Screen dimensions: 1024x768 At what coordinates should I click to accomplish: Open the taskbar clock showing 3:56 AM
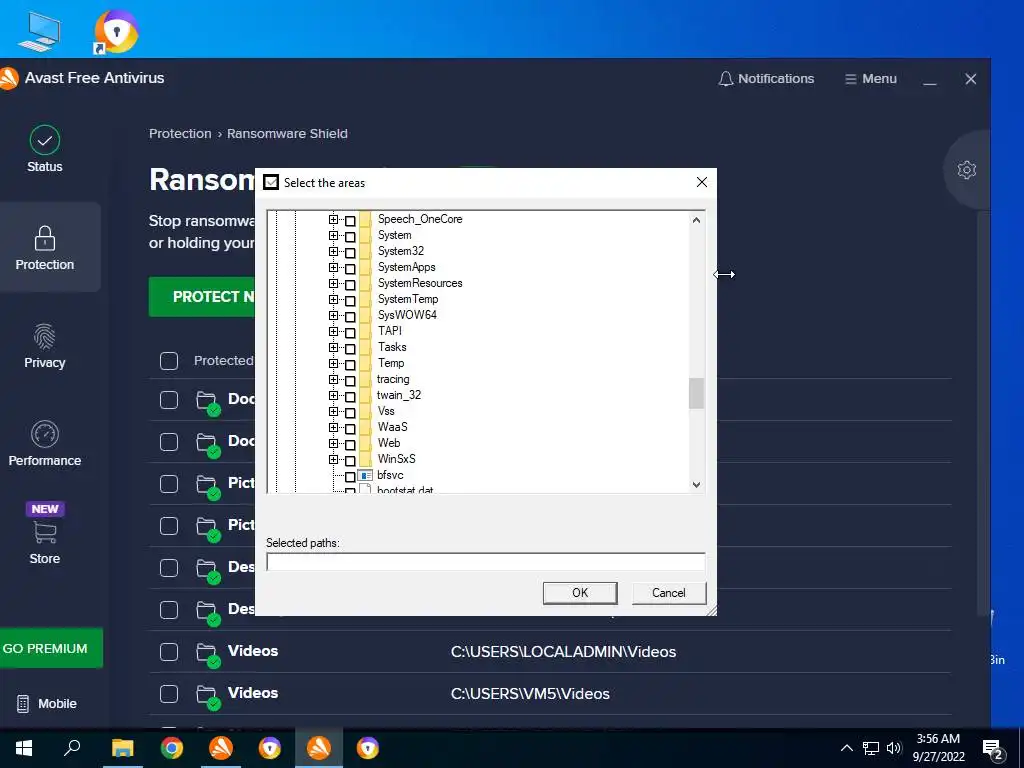[938, 748]
